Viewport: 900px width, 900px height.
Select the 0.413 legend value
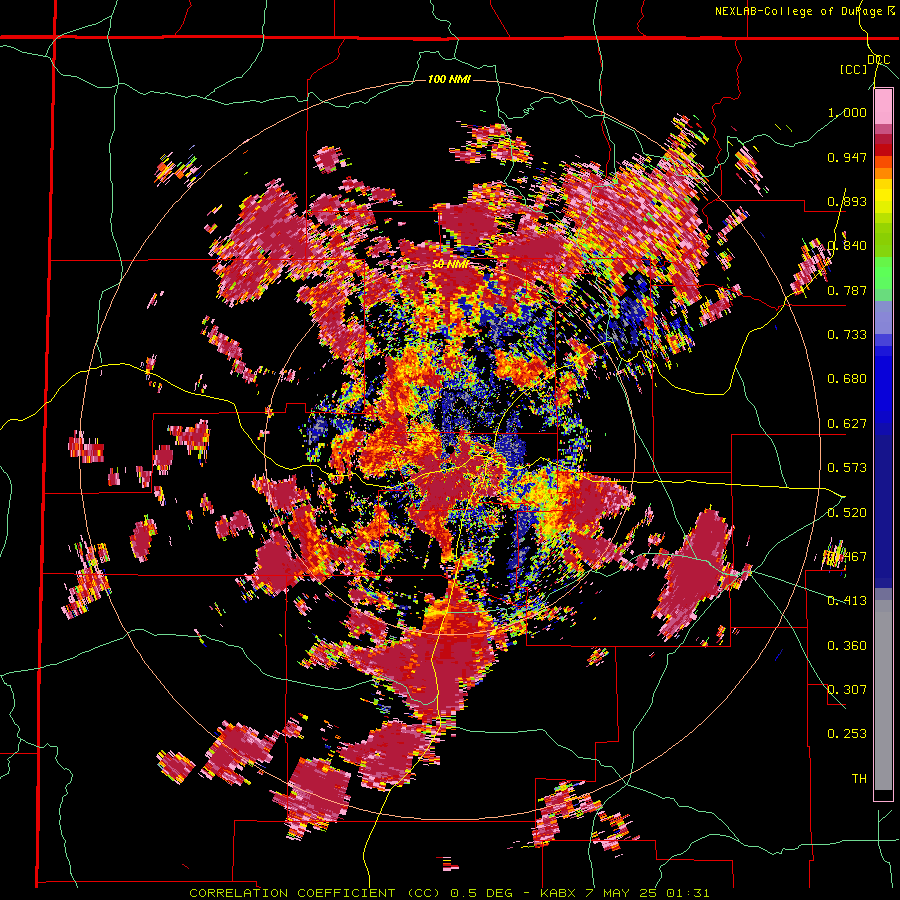(x=847, y=601)
